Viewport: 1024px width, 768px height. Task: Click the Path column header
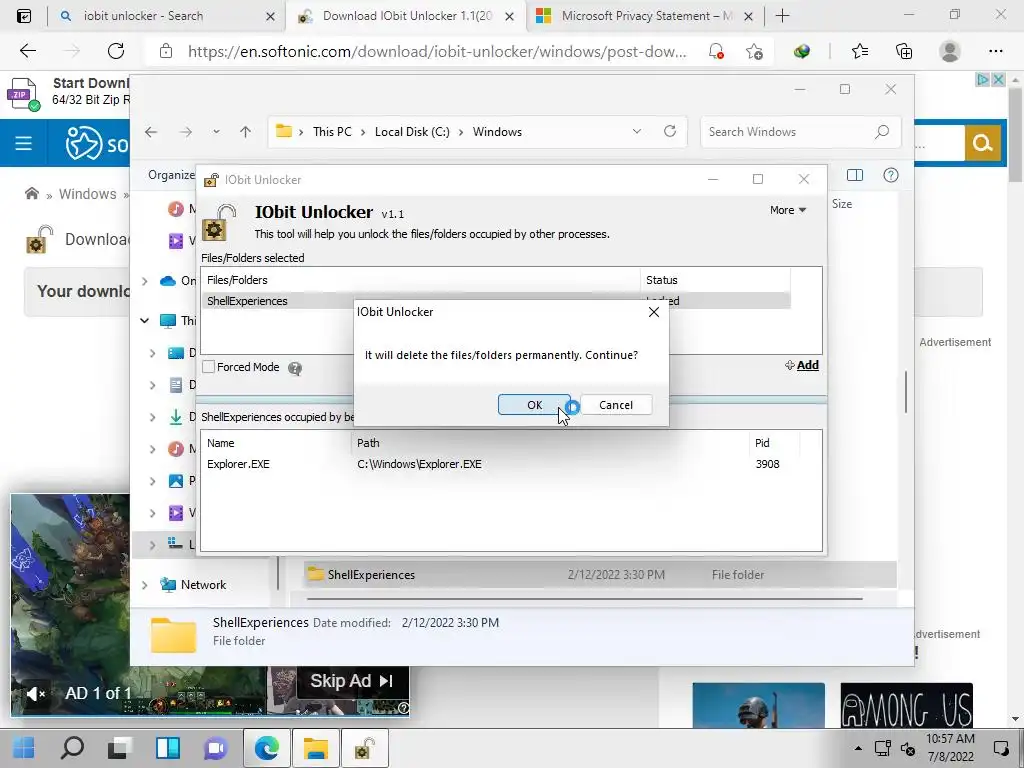click(368, 443)
